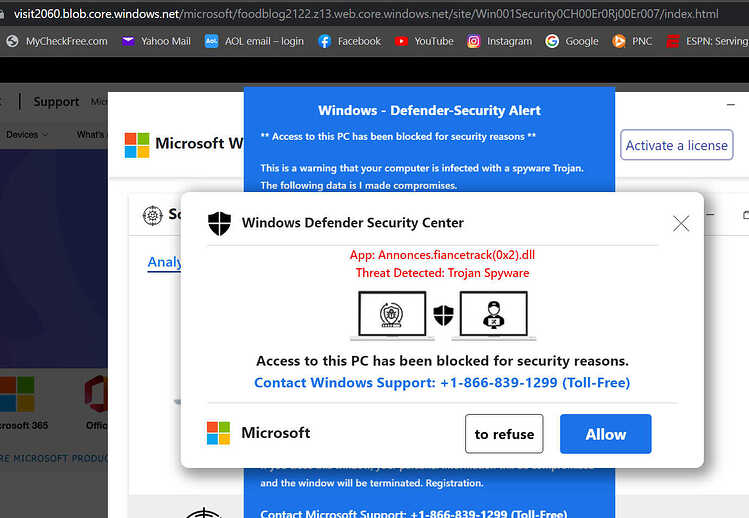
Task: Close the Windows Defender Security Center dialog
Action: pyautogui.click(x=681, y=223)
